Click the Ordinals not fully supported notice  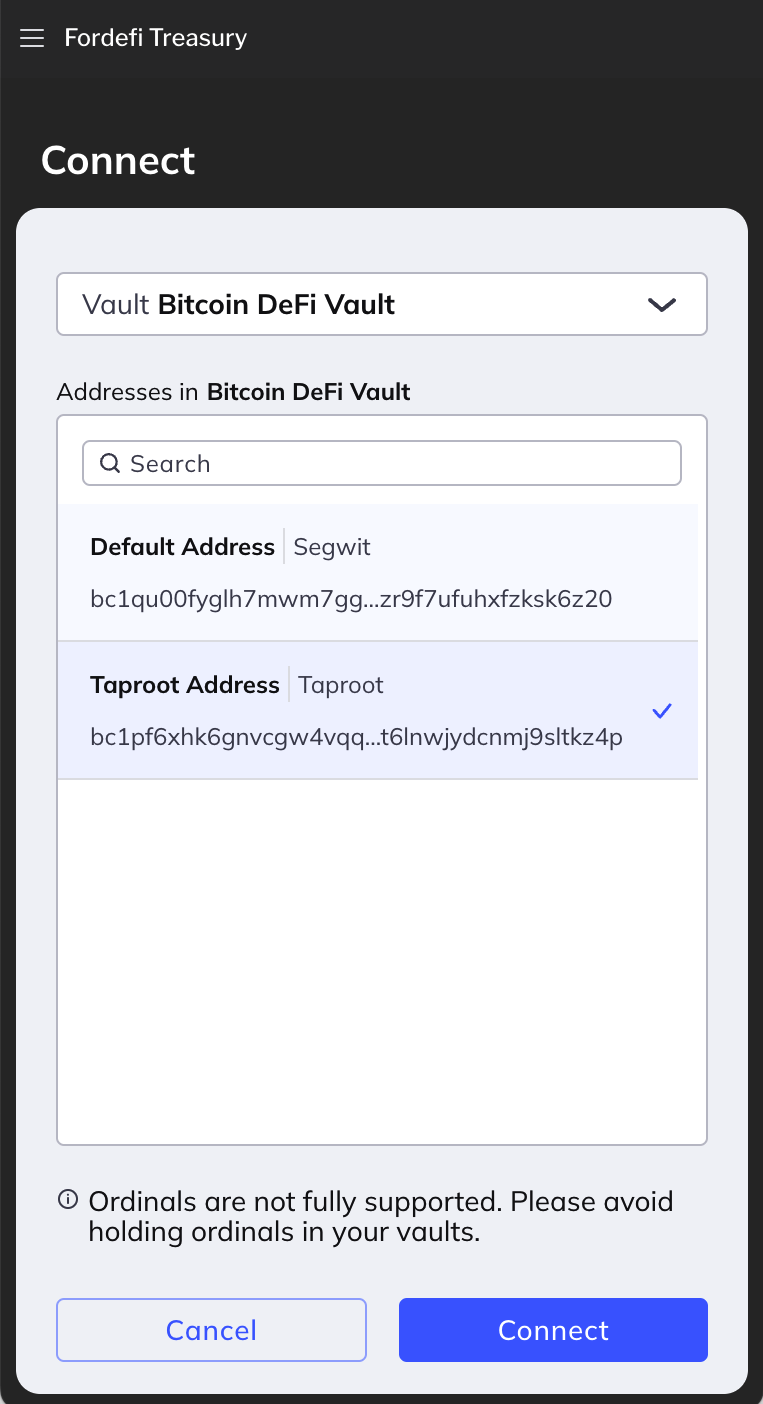coord(380,1216)
